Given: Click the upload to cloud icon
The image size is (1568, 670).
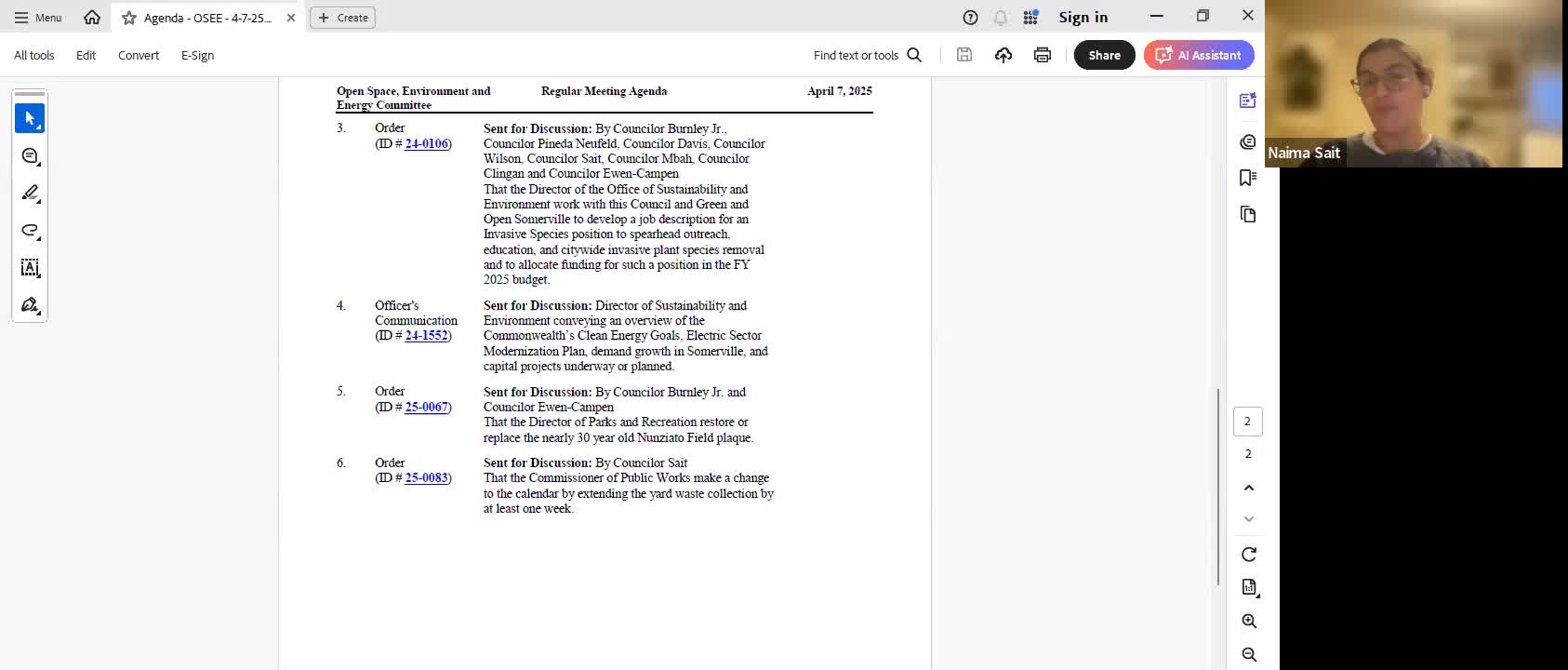Looking at the screenshot, I should pos(1003,55).
